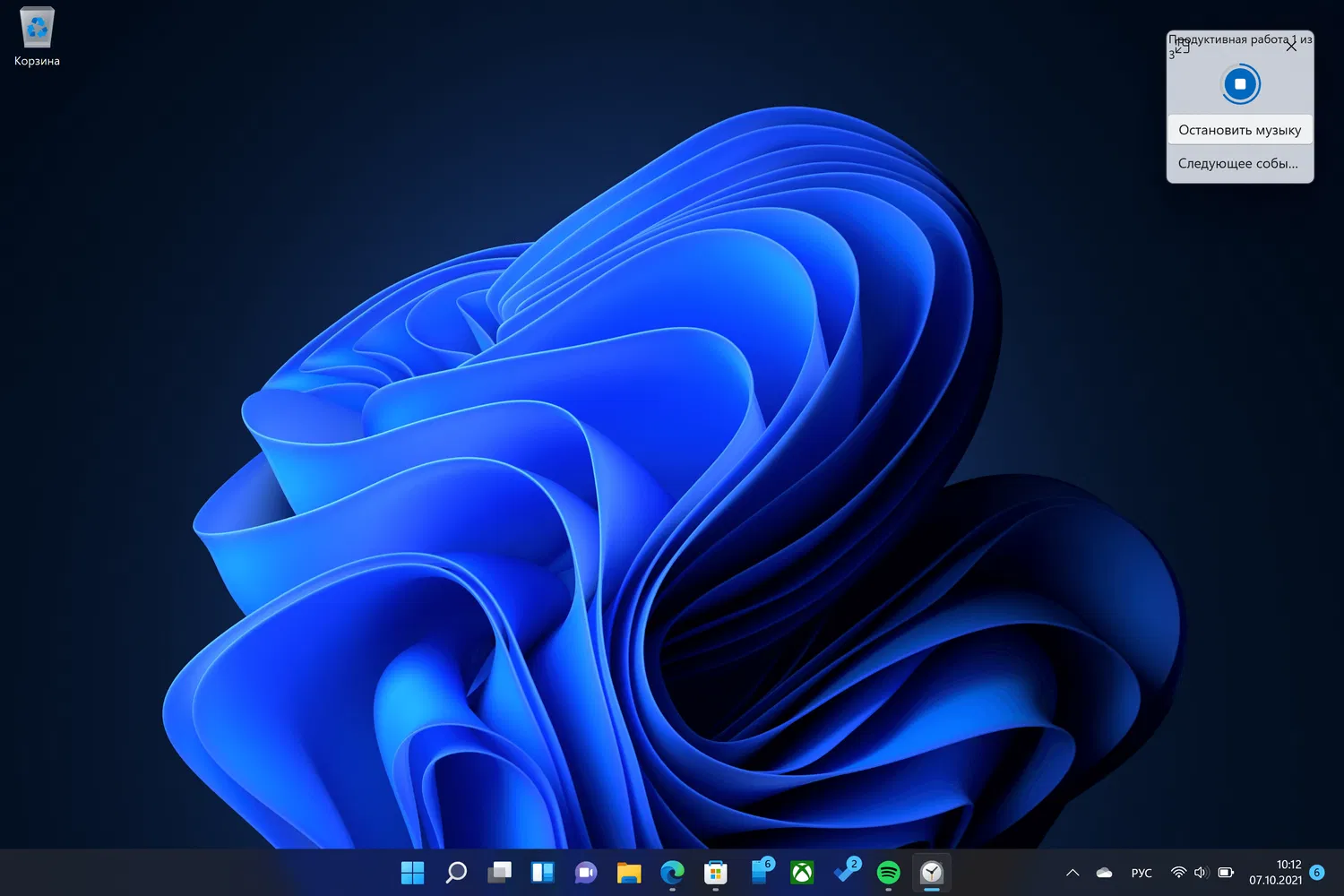This screenshot has width=1344, height=896.
Task: Open Microsoft To Do with badge 2
Action: pos(845,872)
